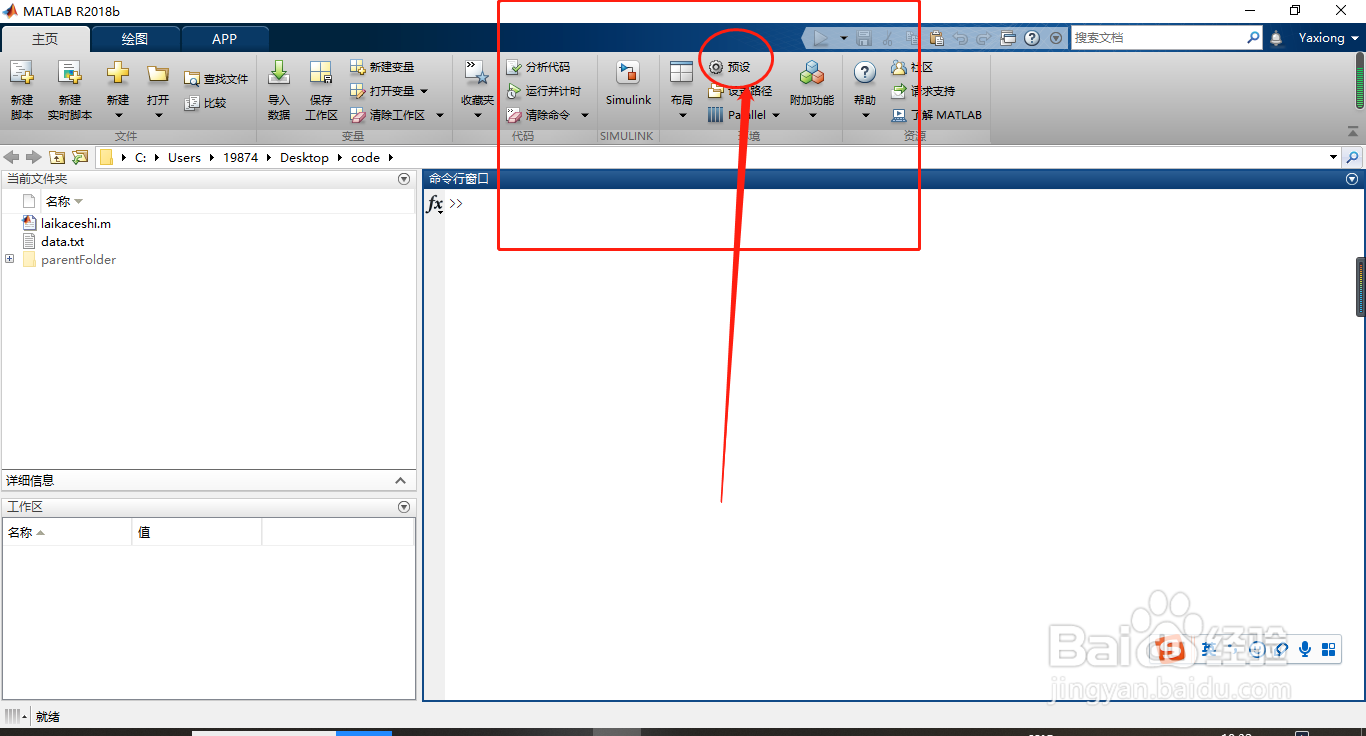The height and width of the screenshot is (736, 1366).
Task: Click the address bar search icon
Action: pyautogui.click(x=1352, y=157)
